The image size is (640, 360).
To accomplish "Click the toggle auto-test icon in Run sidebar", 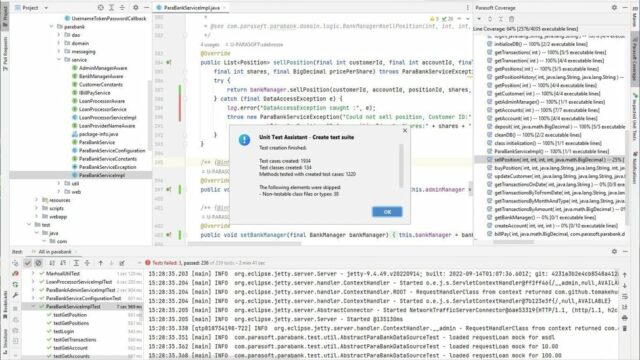I will [x=15, y=284].
